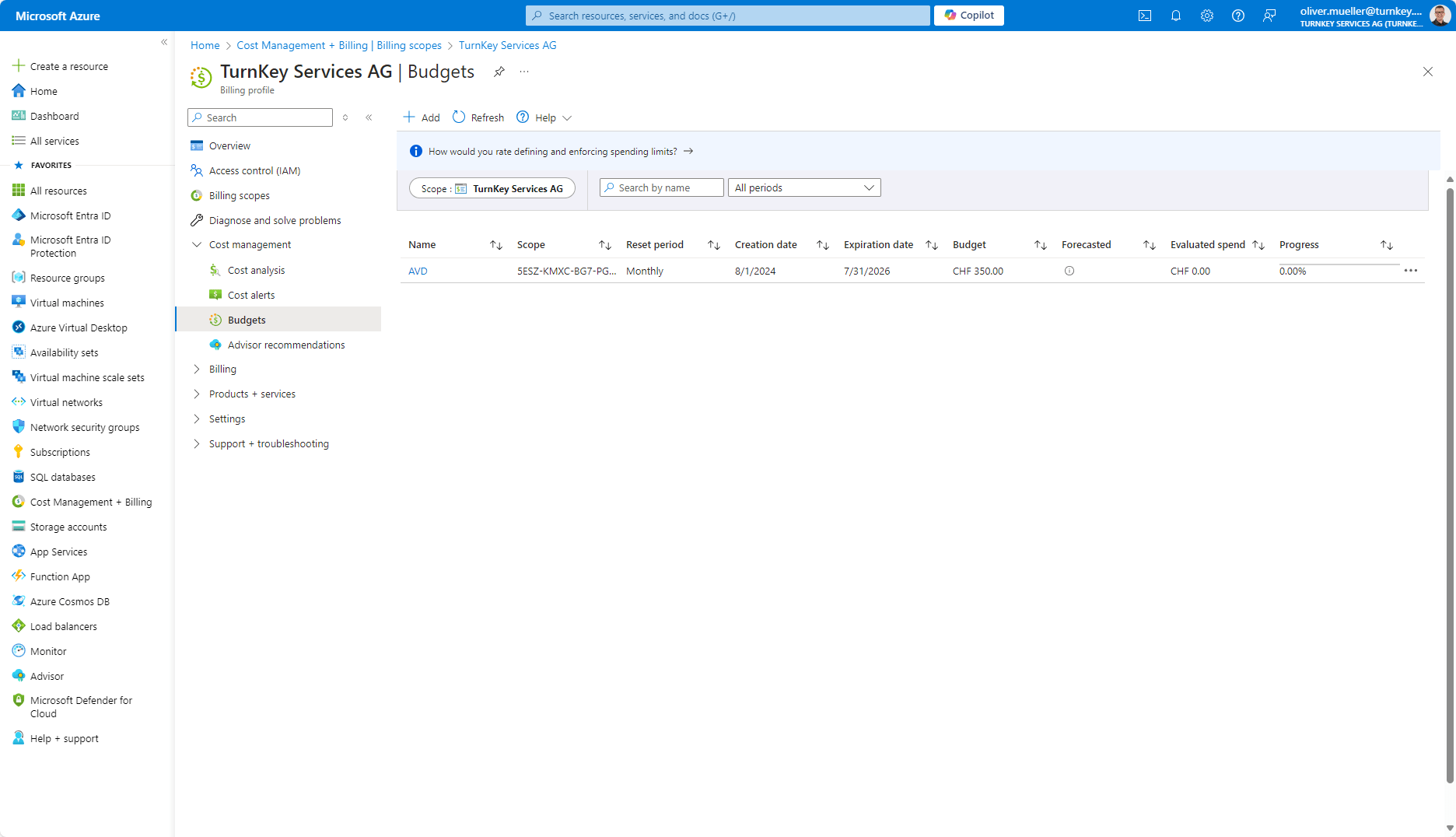Open portal settings gear

click(1207, 16)
